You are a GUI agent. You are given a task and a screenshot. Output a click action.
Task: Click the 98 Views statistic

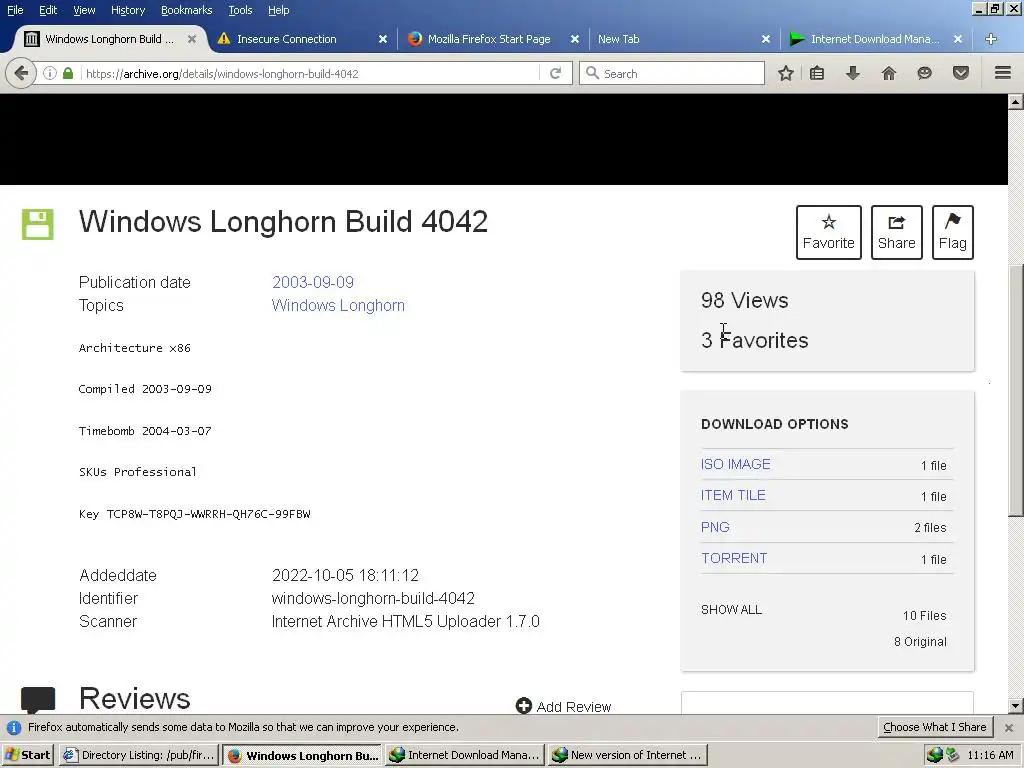744,300
